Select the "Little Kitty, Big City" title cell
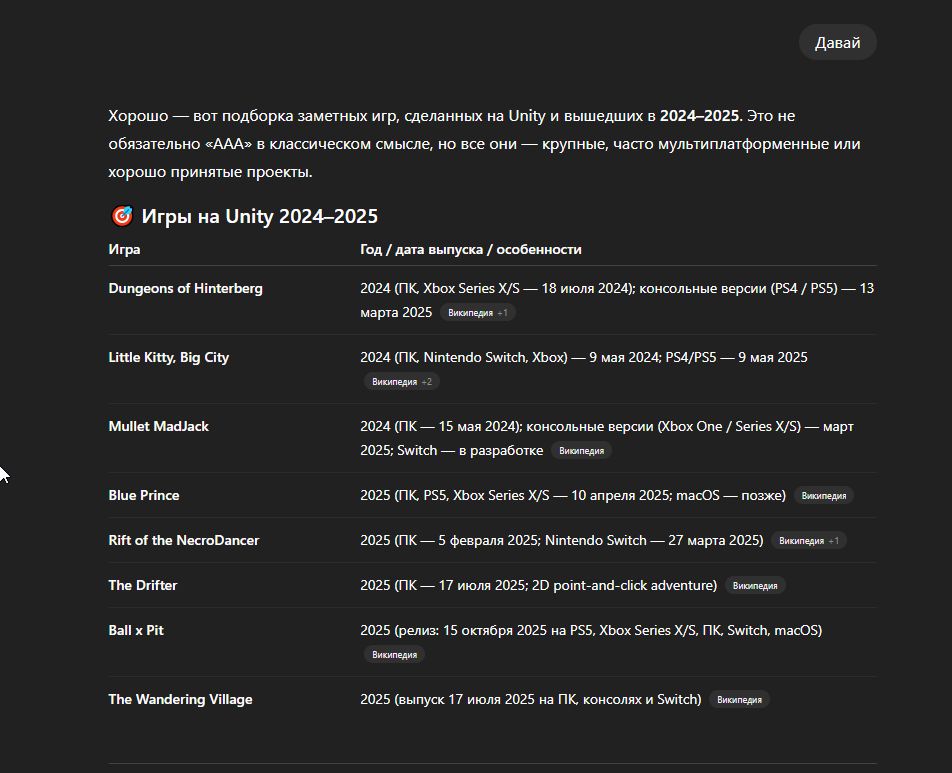The height and width of the screenshot is (773, 952). tap(168, 357)
